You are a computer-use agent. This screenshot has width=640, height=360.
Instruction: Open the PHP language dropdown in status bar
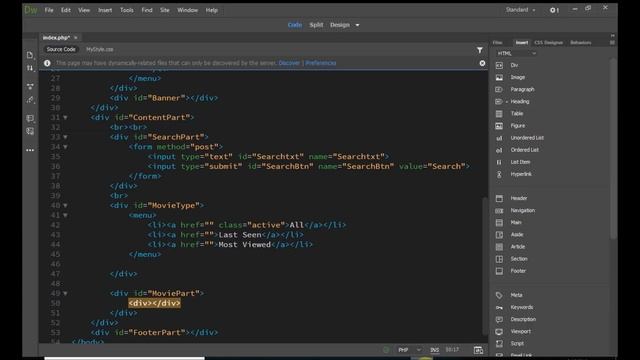click(x=409, y=350)
